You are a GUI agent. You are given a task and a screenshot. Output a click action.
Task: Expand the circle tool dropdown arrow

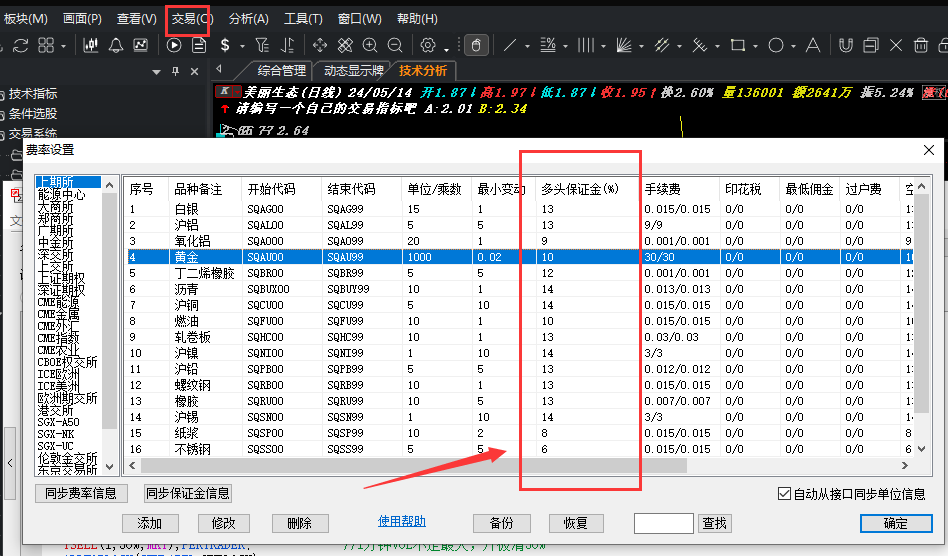(793, 47)
